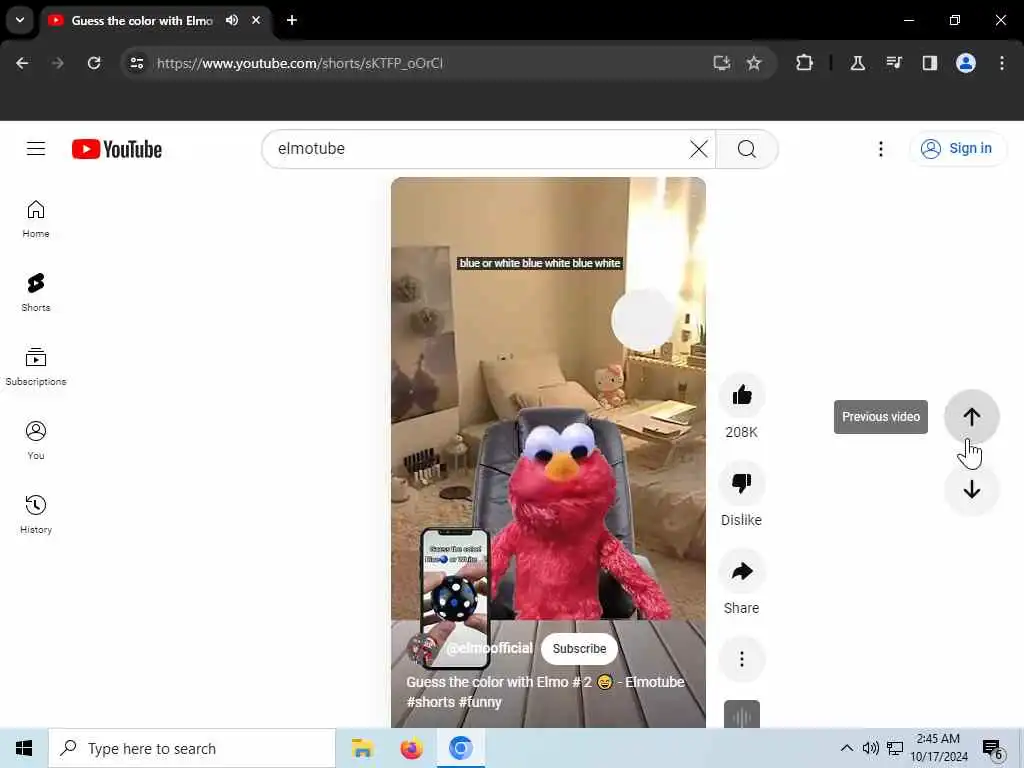Subscribe to @elmoofficial channel
The width and height of the screenshot is (1024, 768).
579,648
